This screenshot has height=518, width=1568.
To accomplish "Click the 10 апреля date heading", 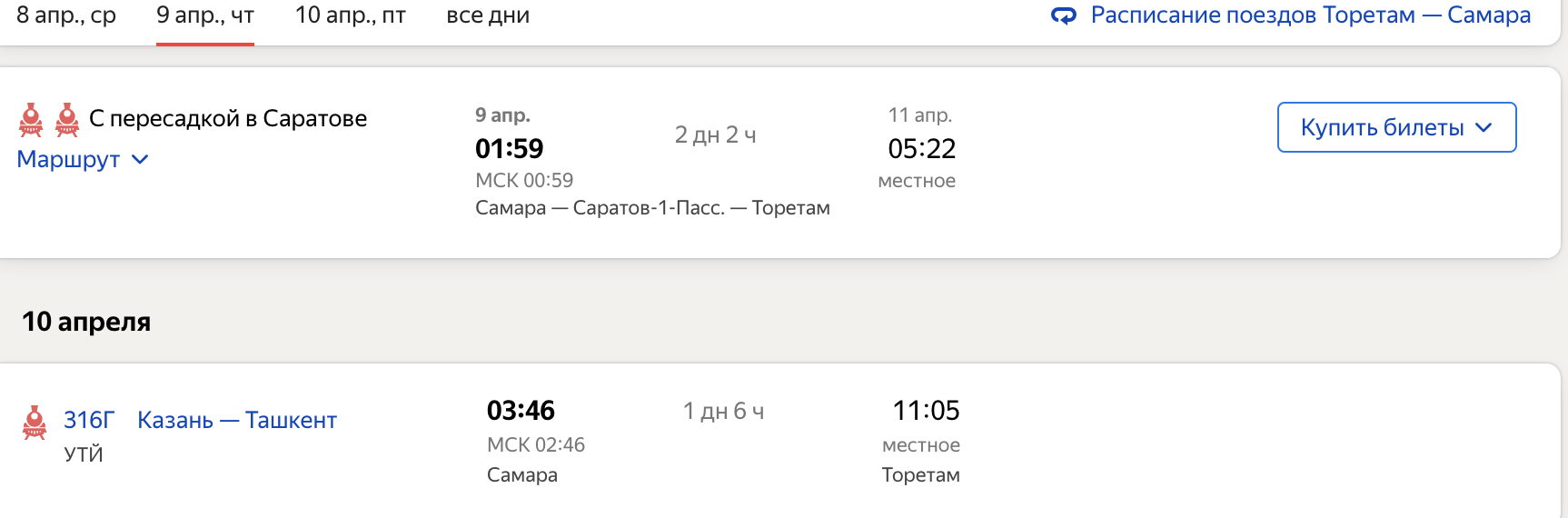I will click(x=86, y=322).
